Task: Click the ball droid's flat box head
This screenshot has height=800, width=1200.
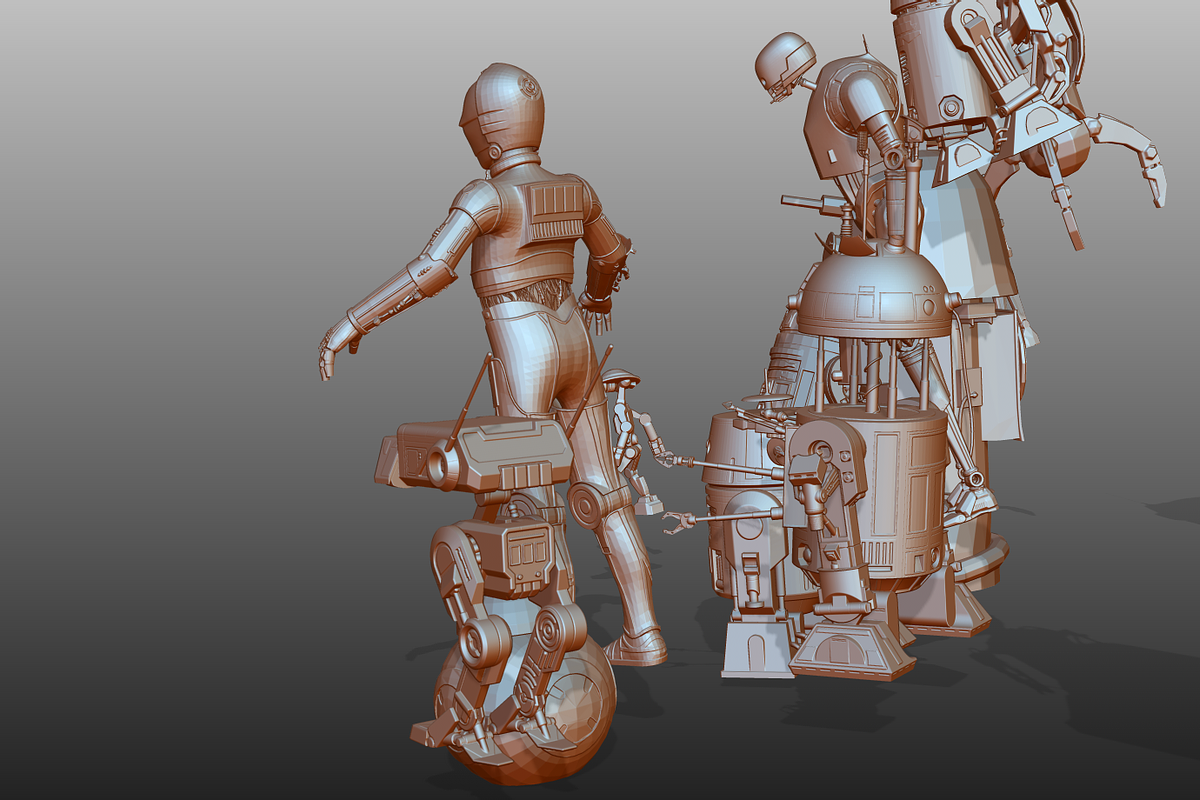Action: pyautogui.click(x=475, y=455)
